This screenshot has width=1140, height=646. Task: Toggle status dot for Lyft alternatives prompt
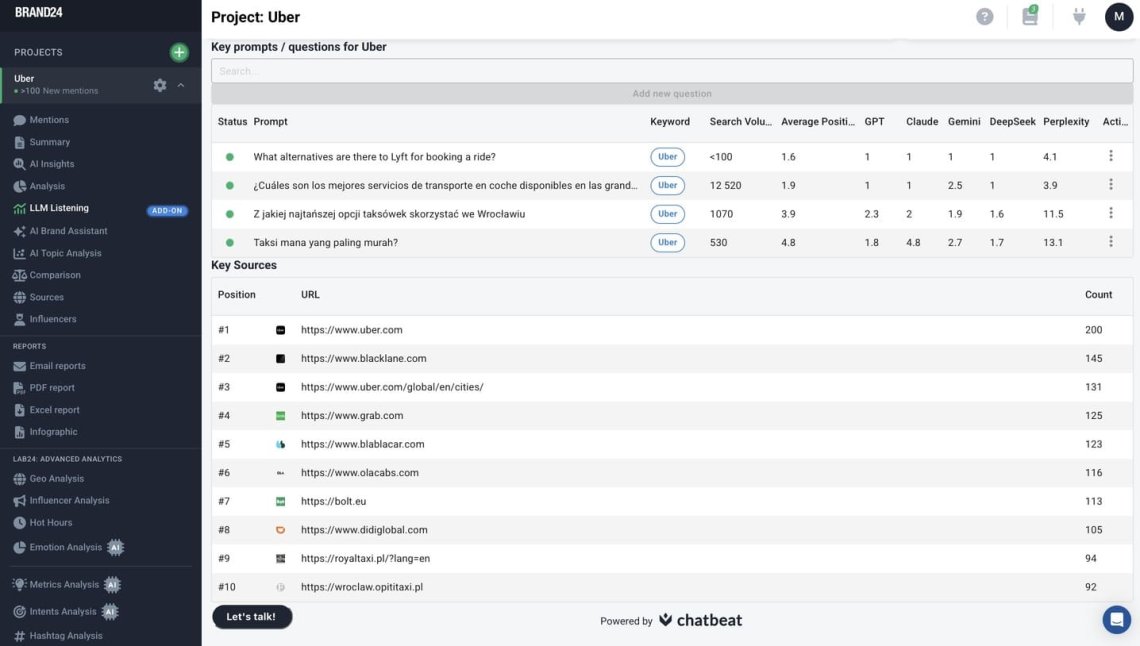pos(230,157)
